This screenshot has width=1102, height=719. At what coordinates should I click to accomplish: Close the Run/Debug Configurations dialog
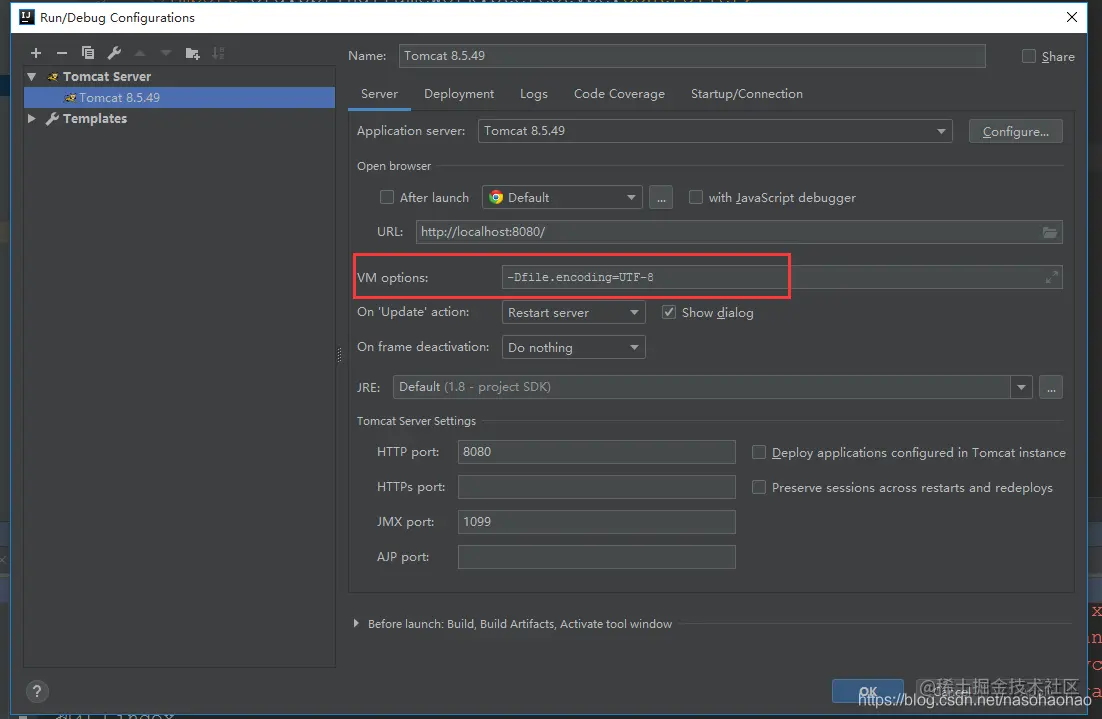point(1072,17)
